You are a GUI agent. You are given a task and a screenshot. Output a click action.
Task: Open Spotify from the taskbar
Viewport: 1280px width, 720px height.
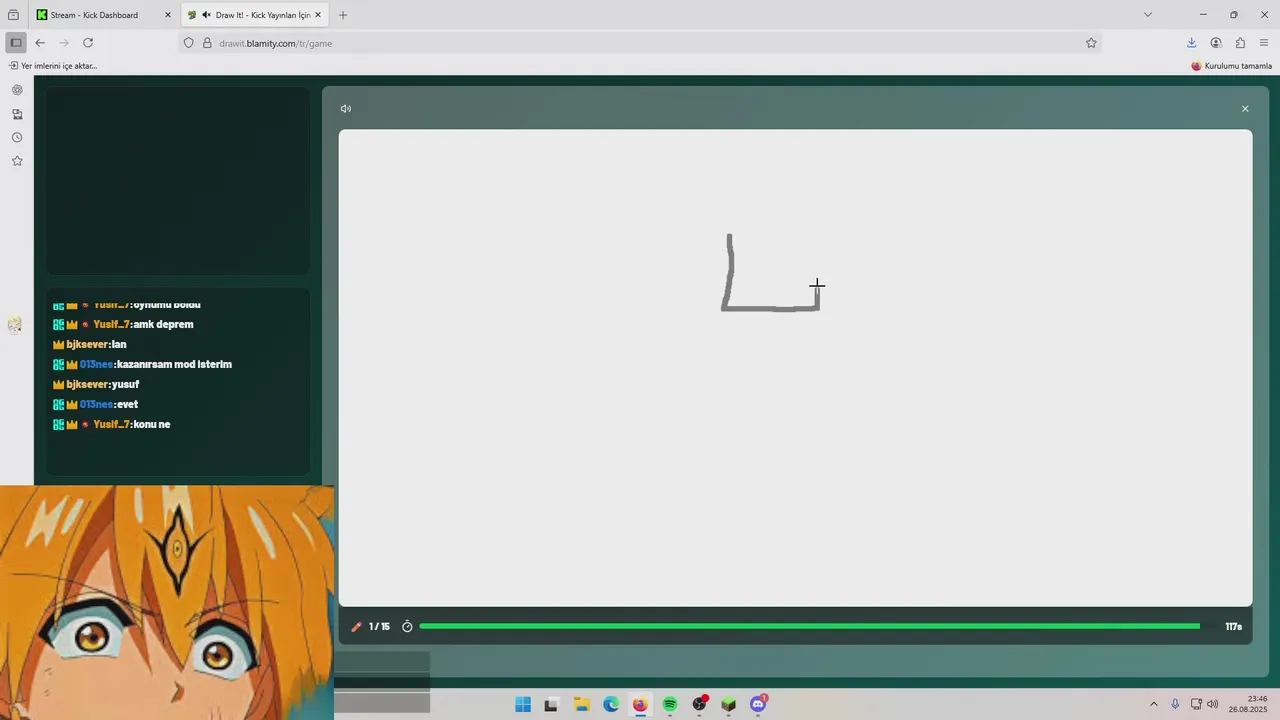pos(670,704)
